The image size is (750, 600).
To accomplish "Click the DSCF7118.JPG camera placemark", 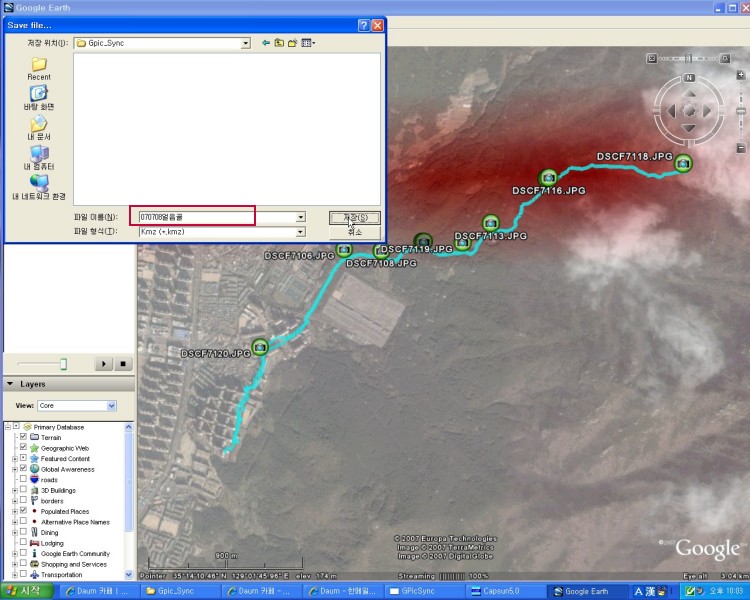I will (683, 164).
